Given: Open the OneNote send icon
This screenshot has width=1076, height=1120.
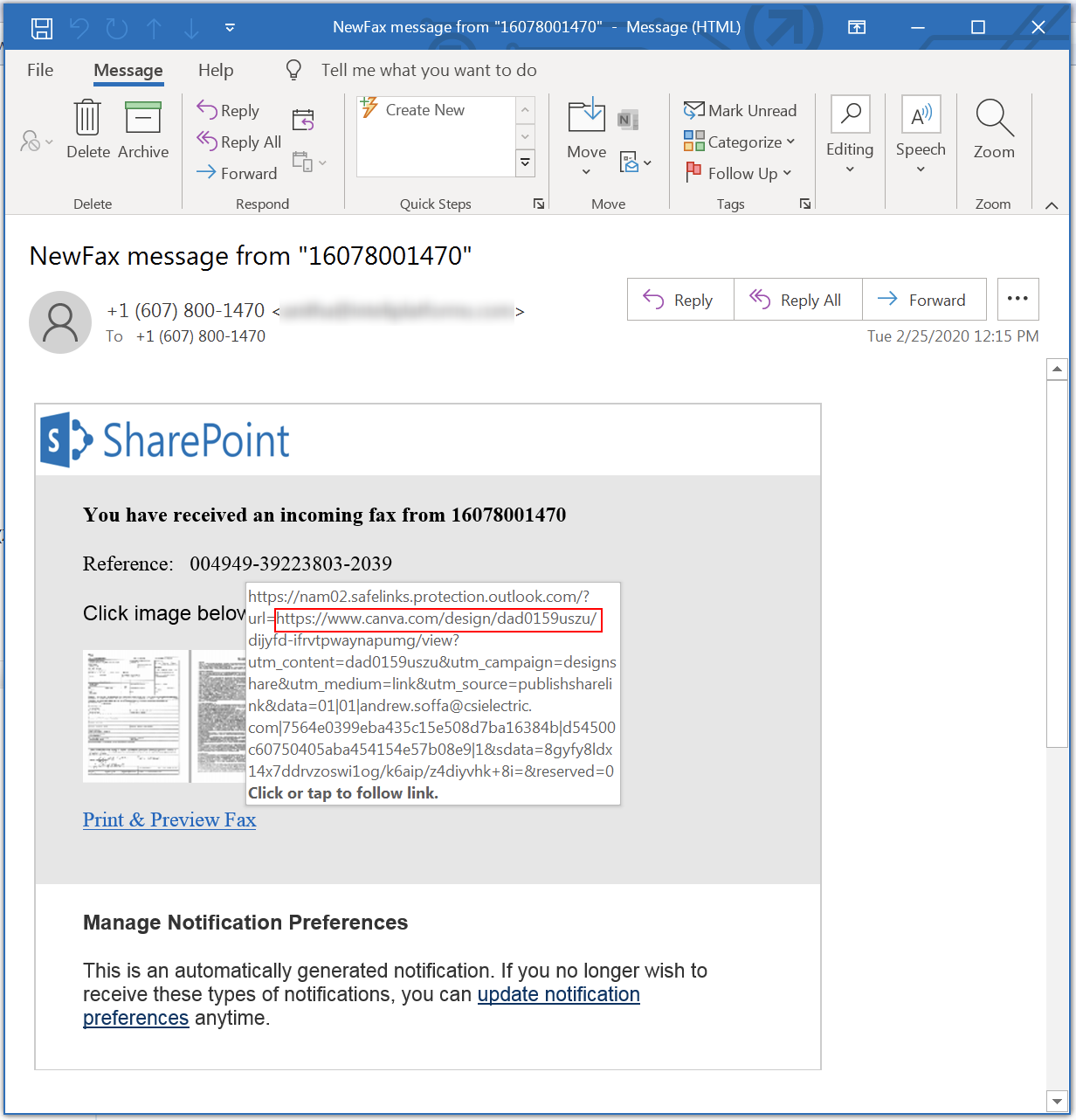Looking at the screenshot, I should (625, 117).
